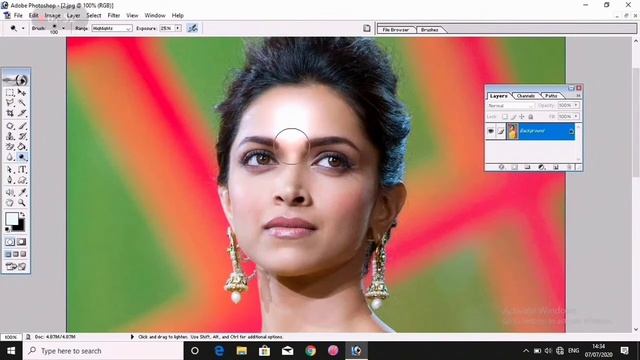Open Chrome from the taskbar
This screenshot has height=360, width=640.
(x=311, y=351)
